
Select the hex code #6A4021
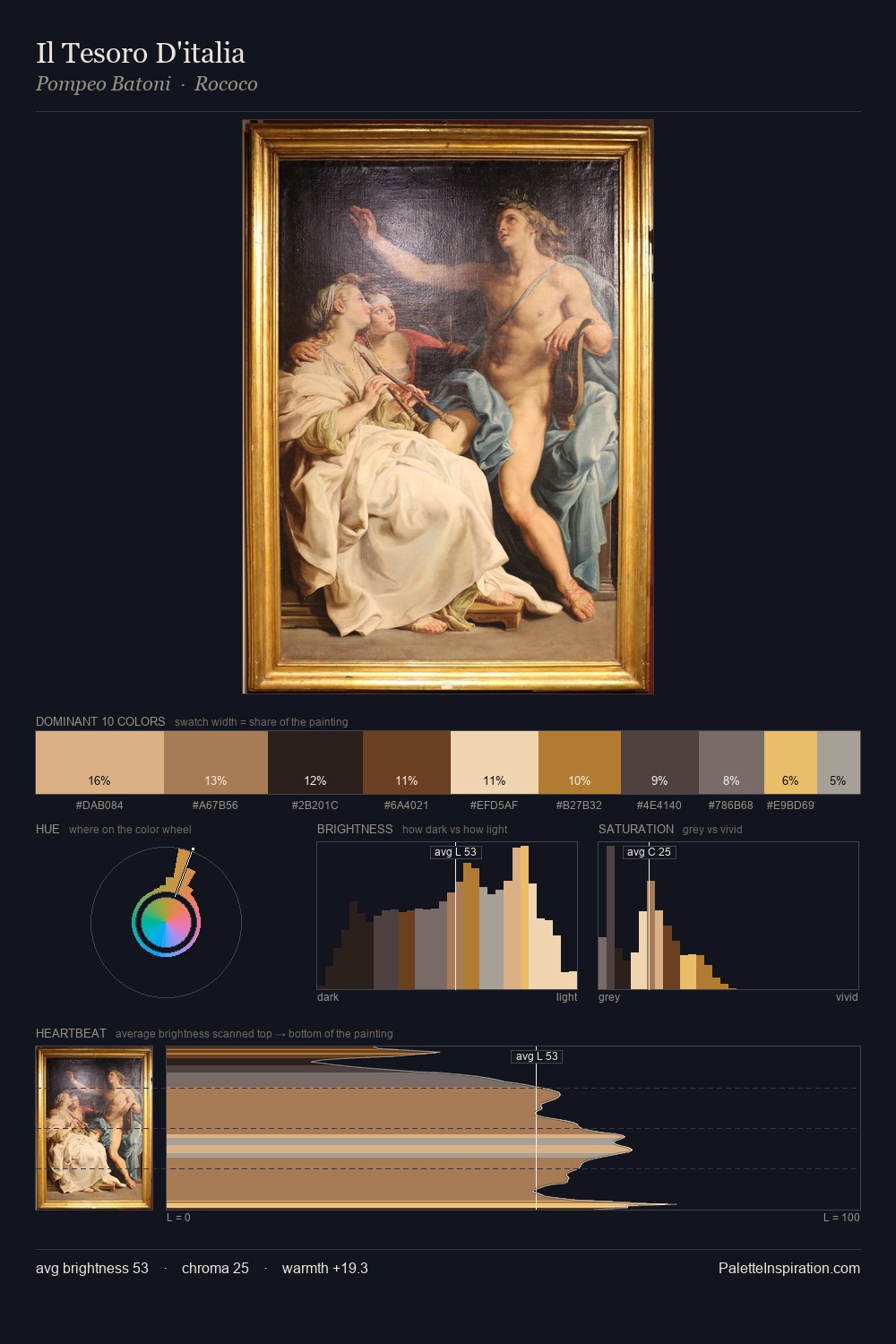[x=407, y=806]
